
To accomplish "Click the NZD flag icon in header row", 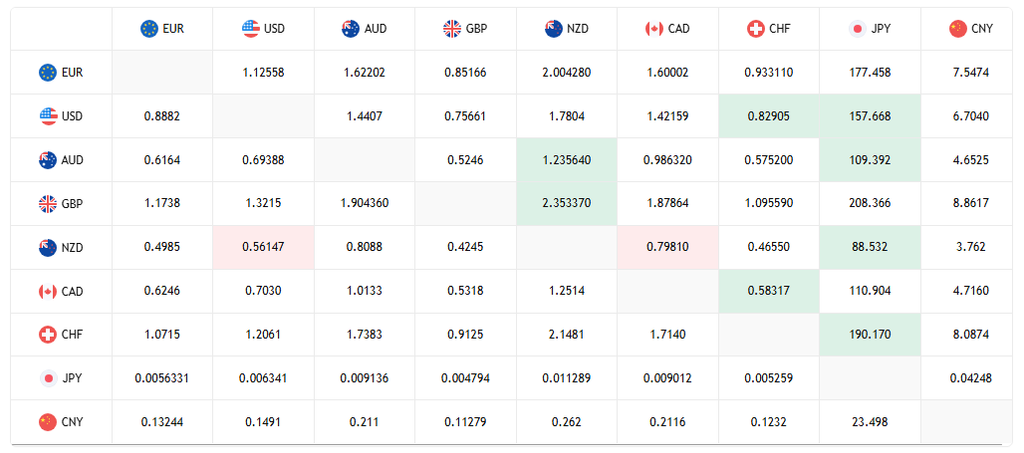I will coord(554,29).
